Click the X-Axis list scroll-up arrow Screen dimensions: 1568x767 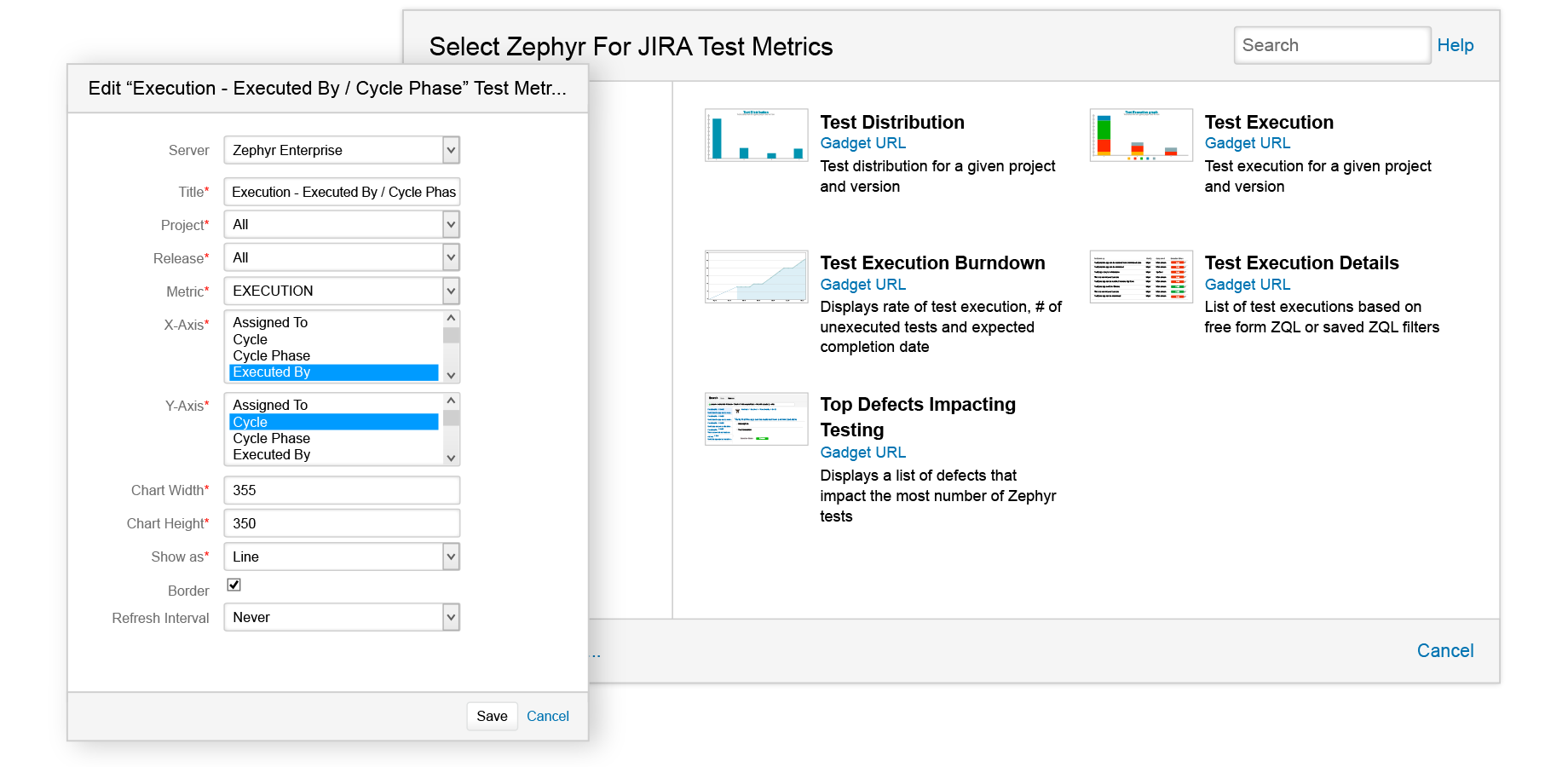point(452,318)
